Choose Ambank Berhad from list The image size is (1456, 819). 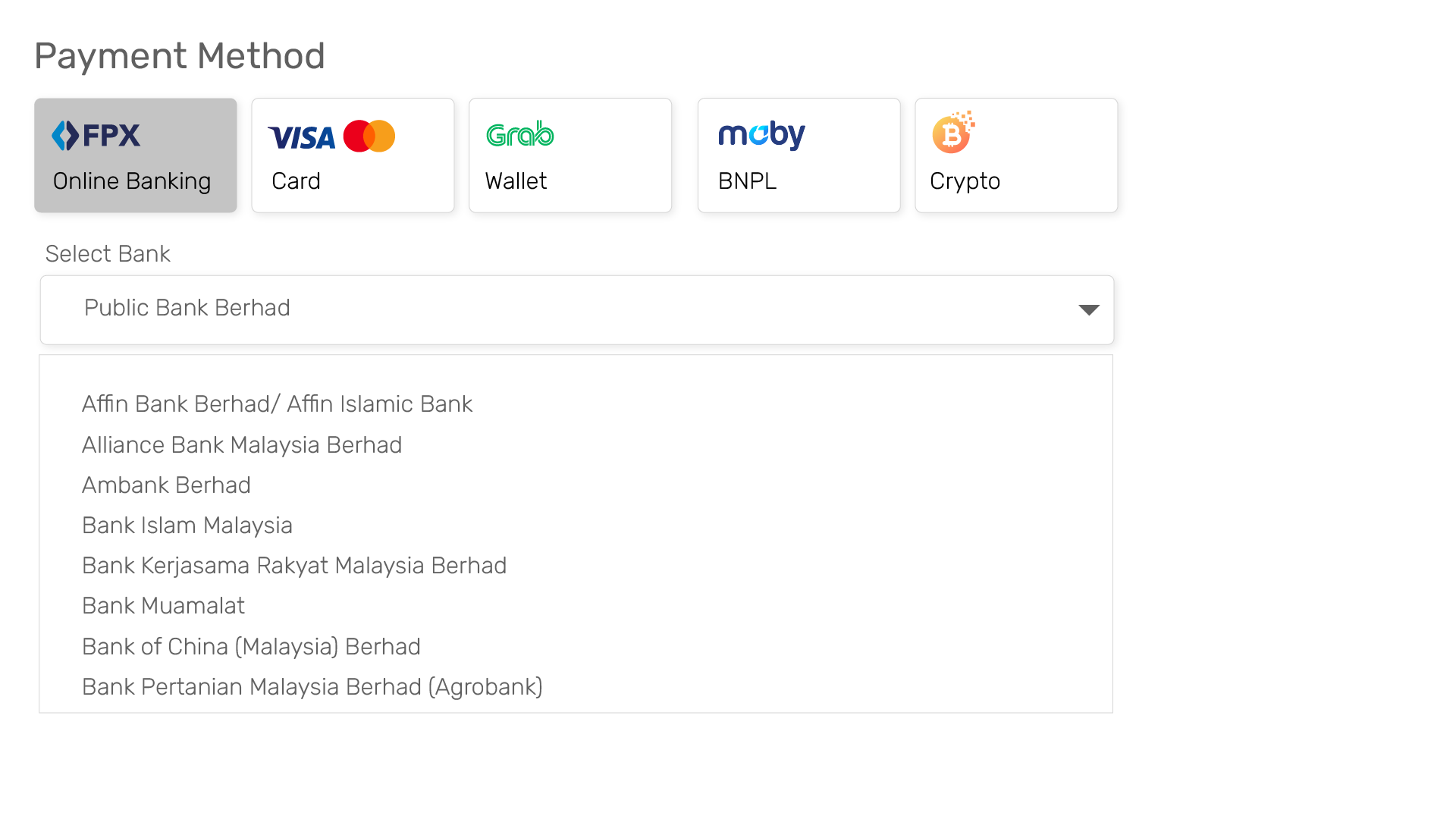[166, 485]
